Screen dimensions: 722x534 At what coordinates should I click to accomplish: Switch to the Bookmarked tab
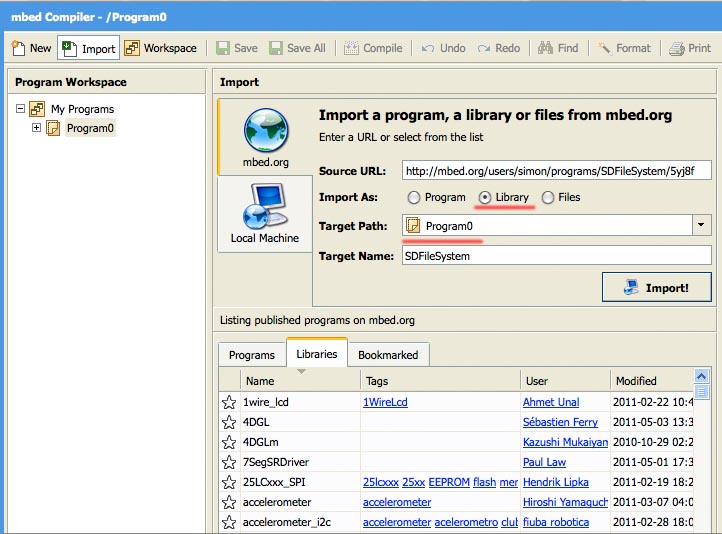click(x=388, y=355)
